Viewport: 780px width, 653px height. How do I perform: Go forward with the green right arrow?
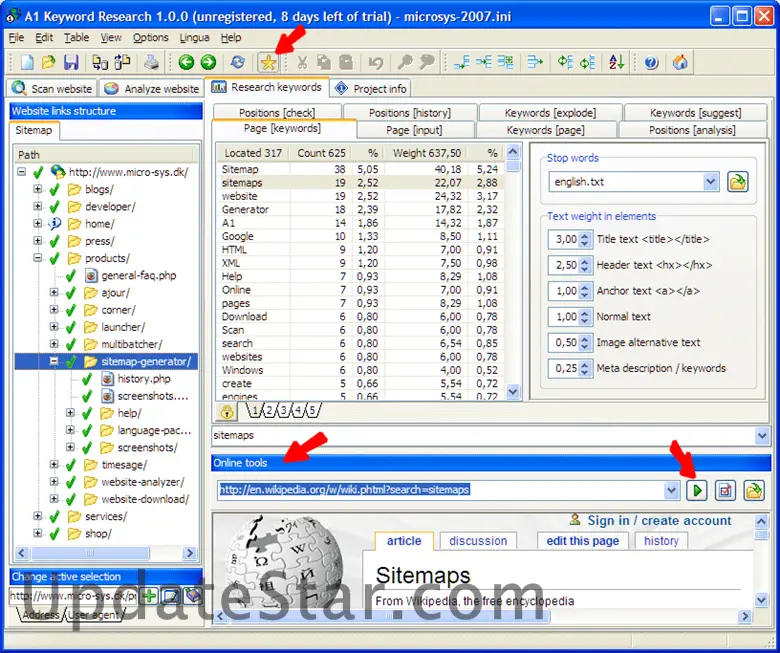tap(208, 62)
